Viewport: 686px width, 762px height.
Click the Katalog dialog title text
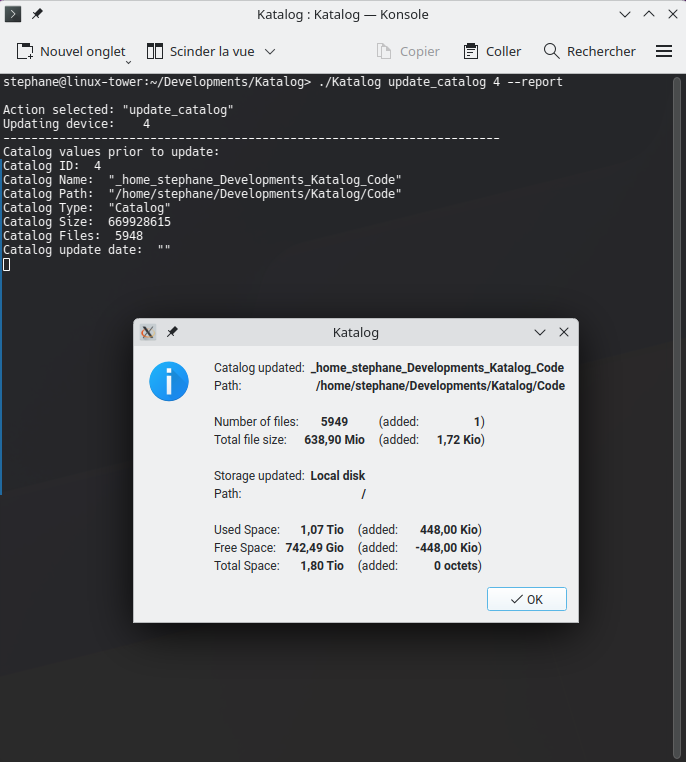356,332
